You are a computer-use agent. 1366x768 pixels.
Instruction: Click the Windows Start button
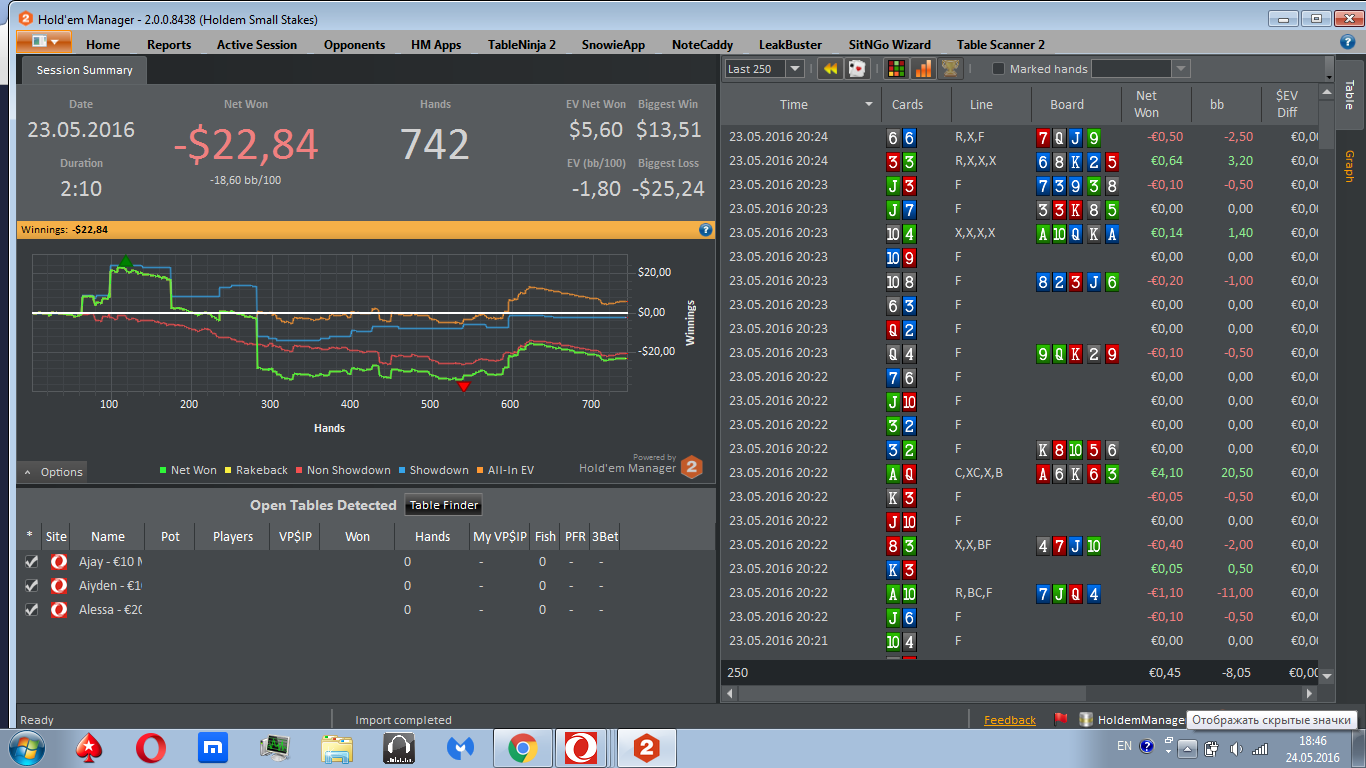click(27, 748)
